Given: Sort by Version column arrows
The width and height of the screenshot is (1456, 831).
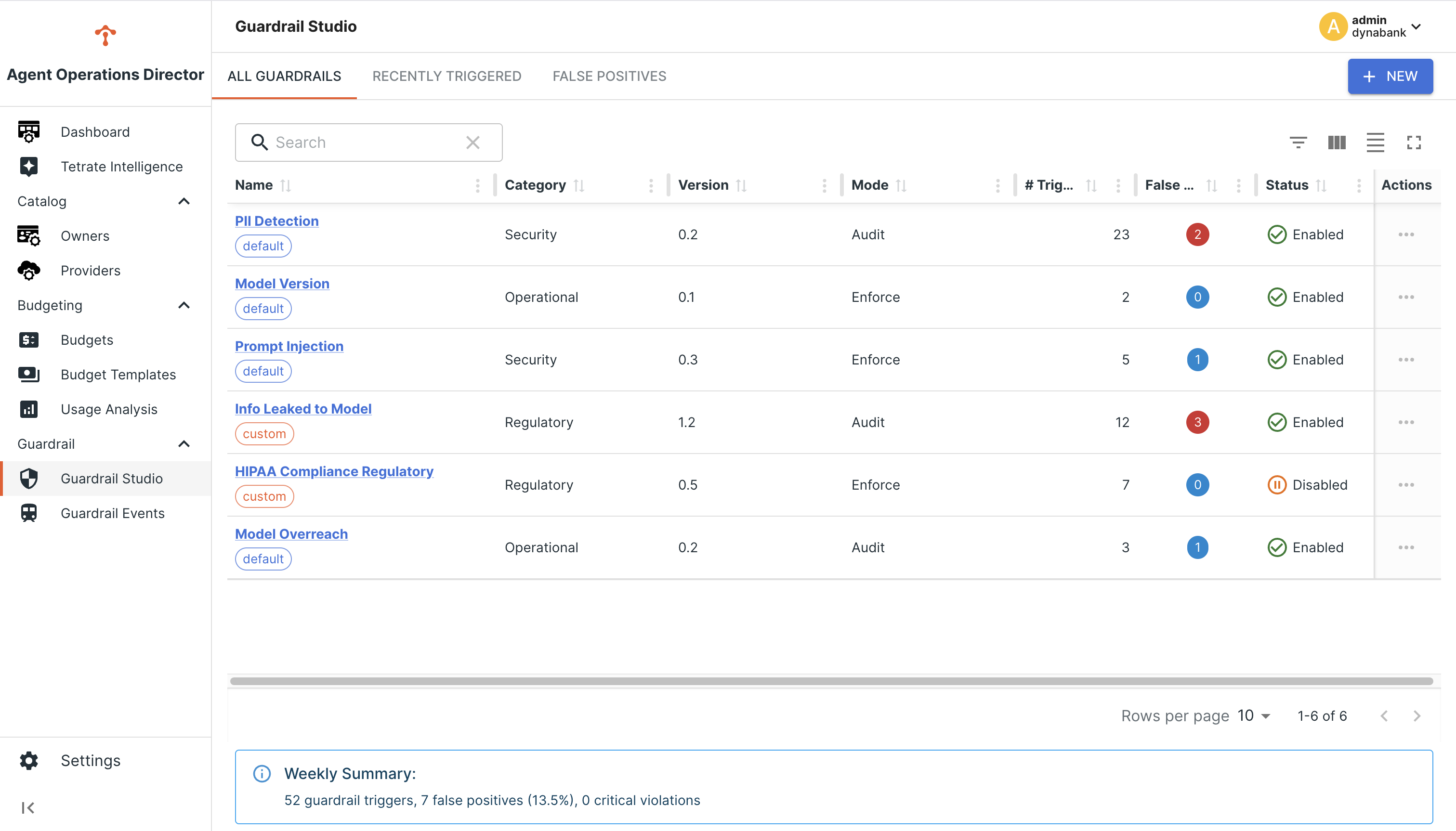Looking at the screenshot, I should point(741,185).
